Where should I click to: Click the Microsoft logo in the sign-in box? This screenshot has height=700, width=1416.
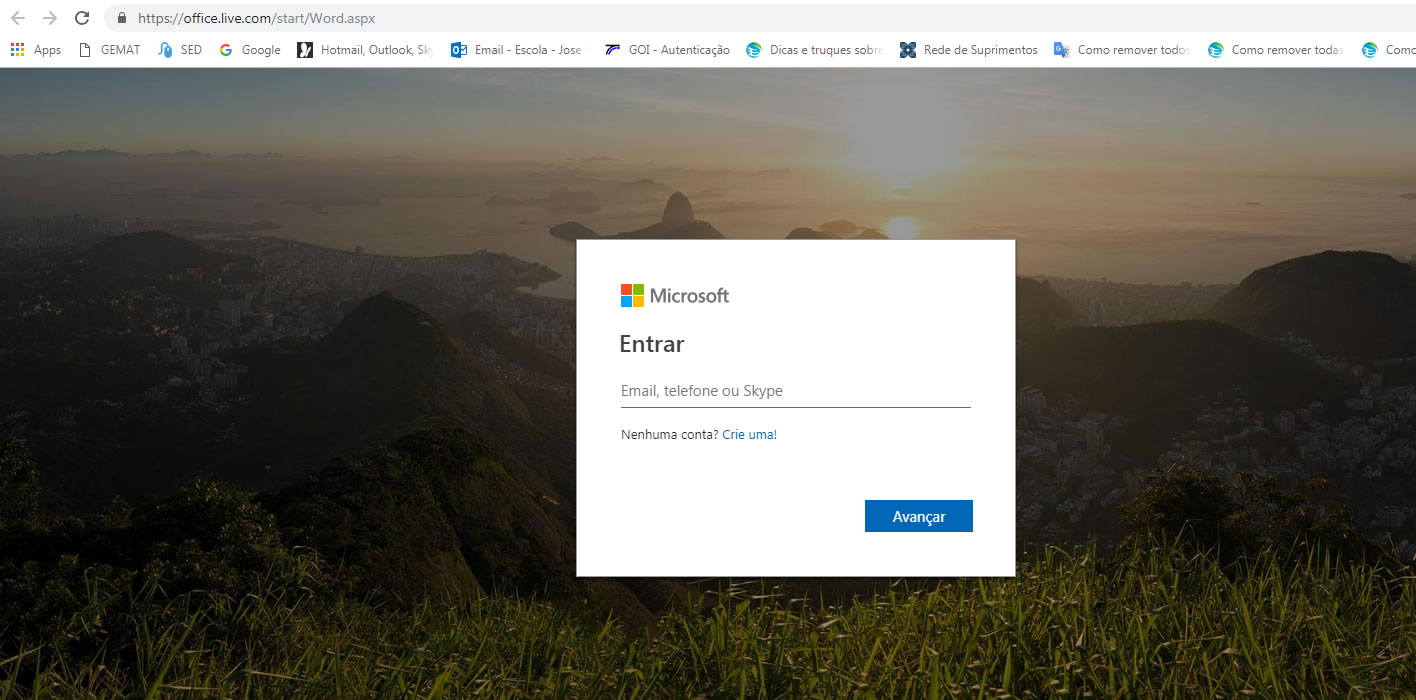point(675,295)
